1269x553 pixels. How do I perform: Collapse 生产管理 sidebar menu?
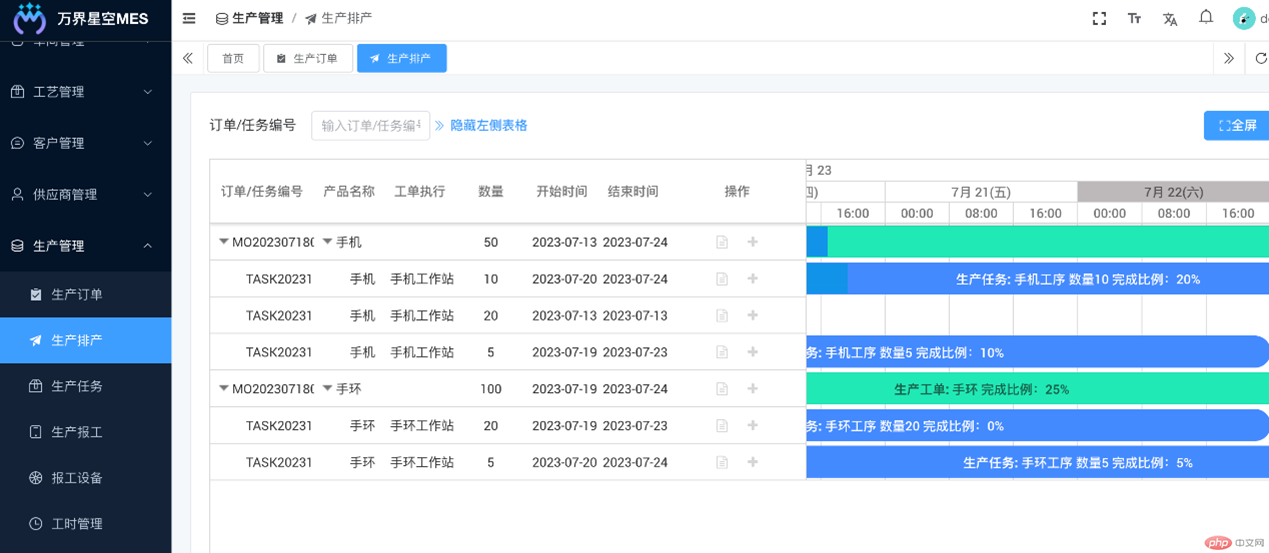(x=85, y=245)
